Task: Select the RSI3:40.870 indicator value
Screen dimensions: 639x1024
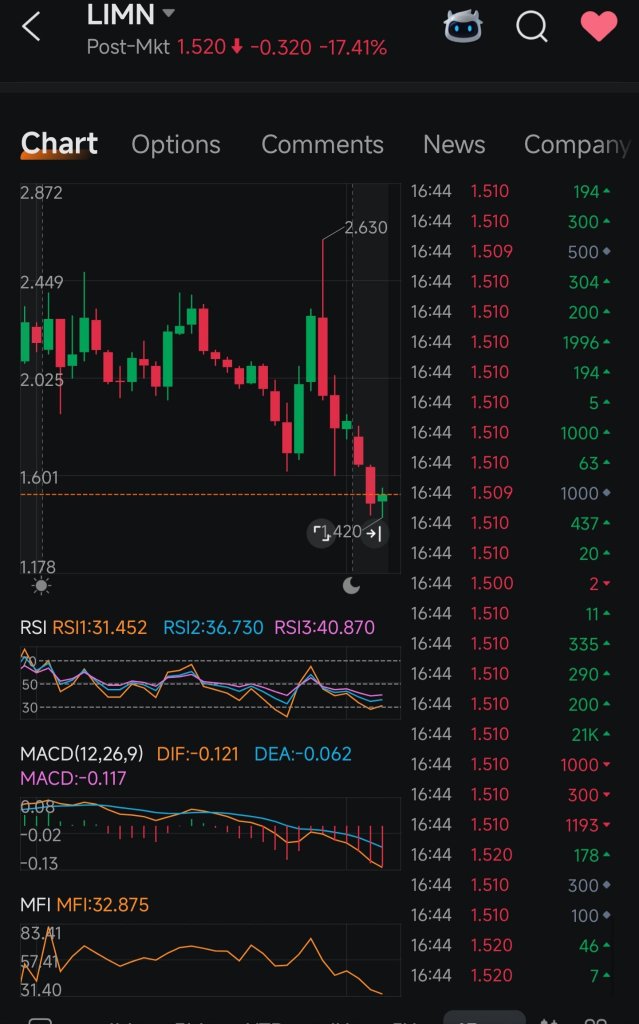Action: coord(325,628)
